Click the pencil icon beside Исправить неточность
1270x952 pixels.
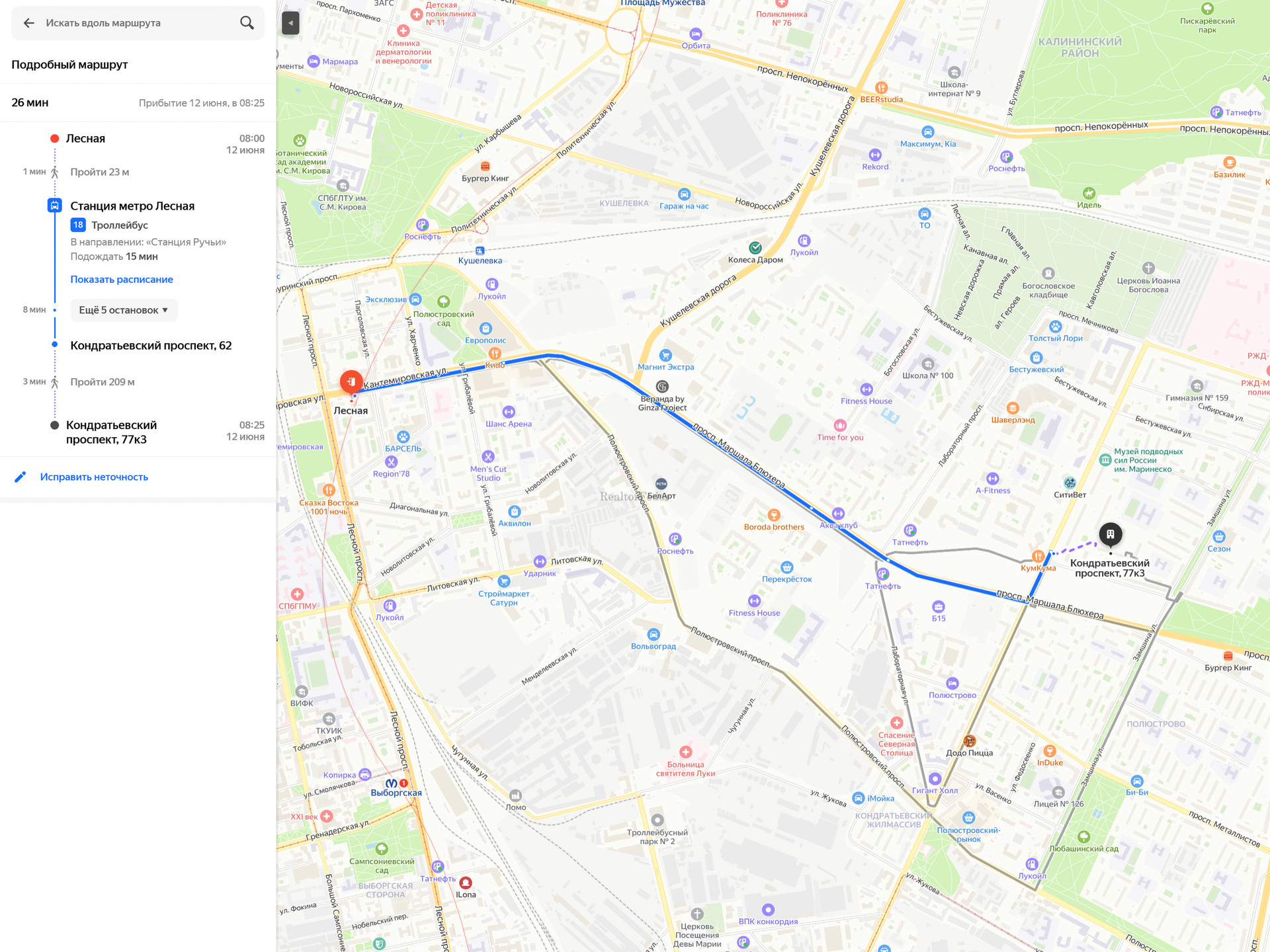point(21,477)
